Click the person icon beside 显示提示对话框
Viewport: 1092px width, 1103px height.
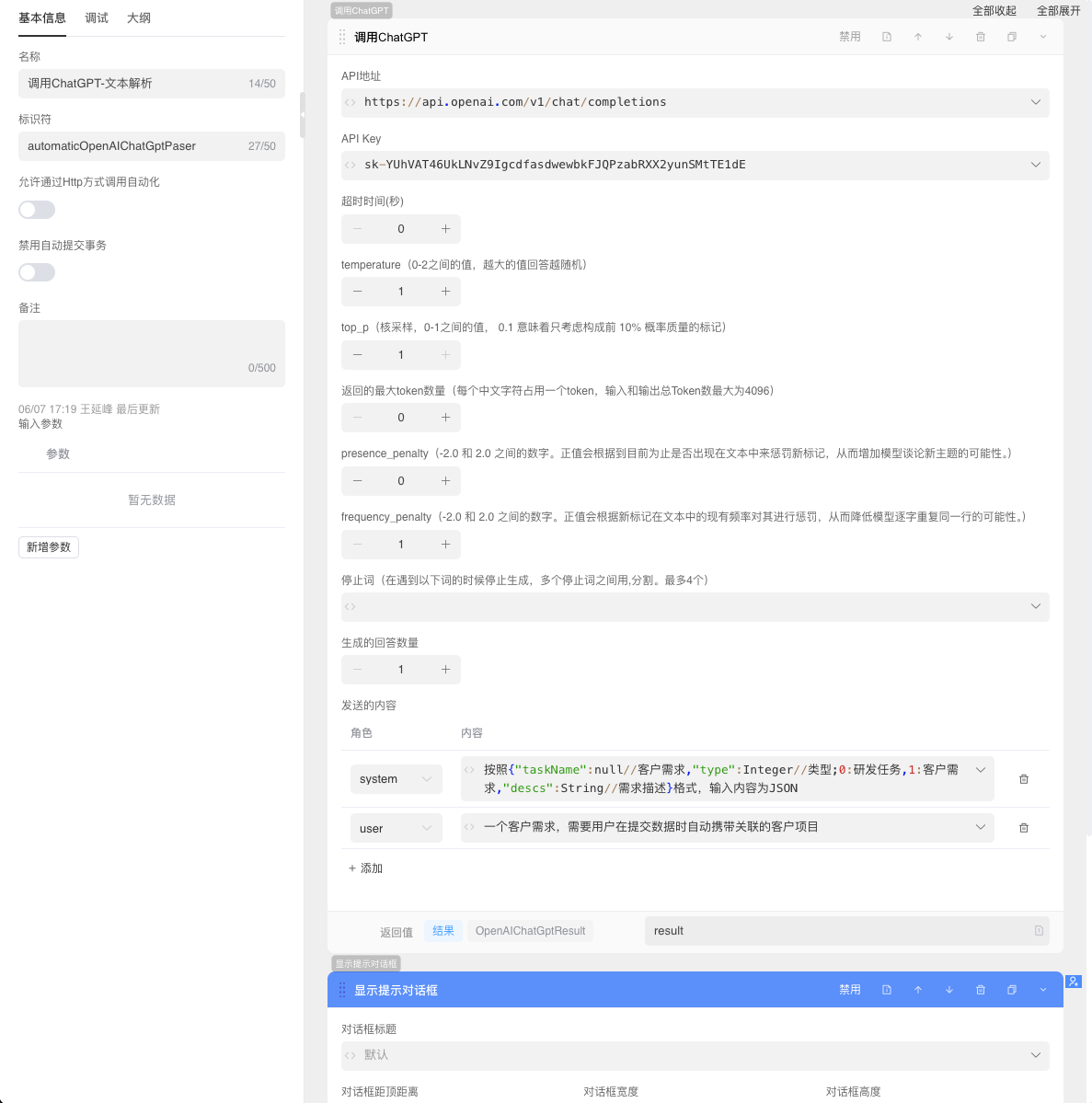[x=1073, y=982]
